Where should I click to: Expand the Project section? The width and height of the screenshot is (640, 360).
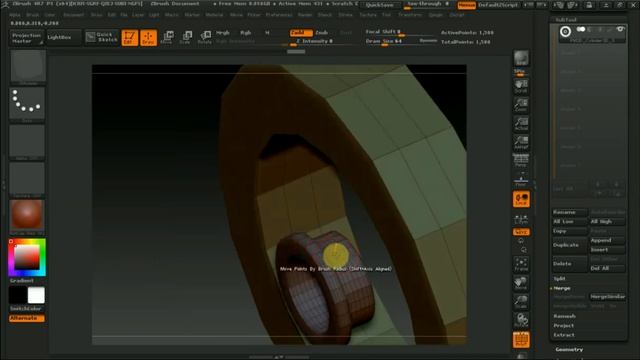coord(564,326)
